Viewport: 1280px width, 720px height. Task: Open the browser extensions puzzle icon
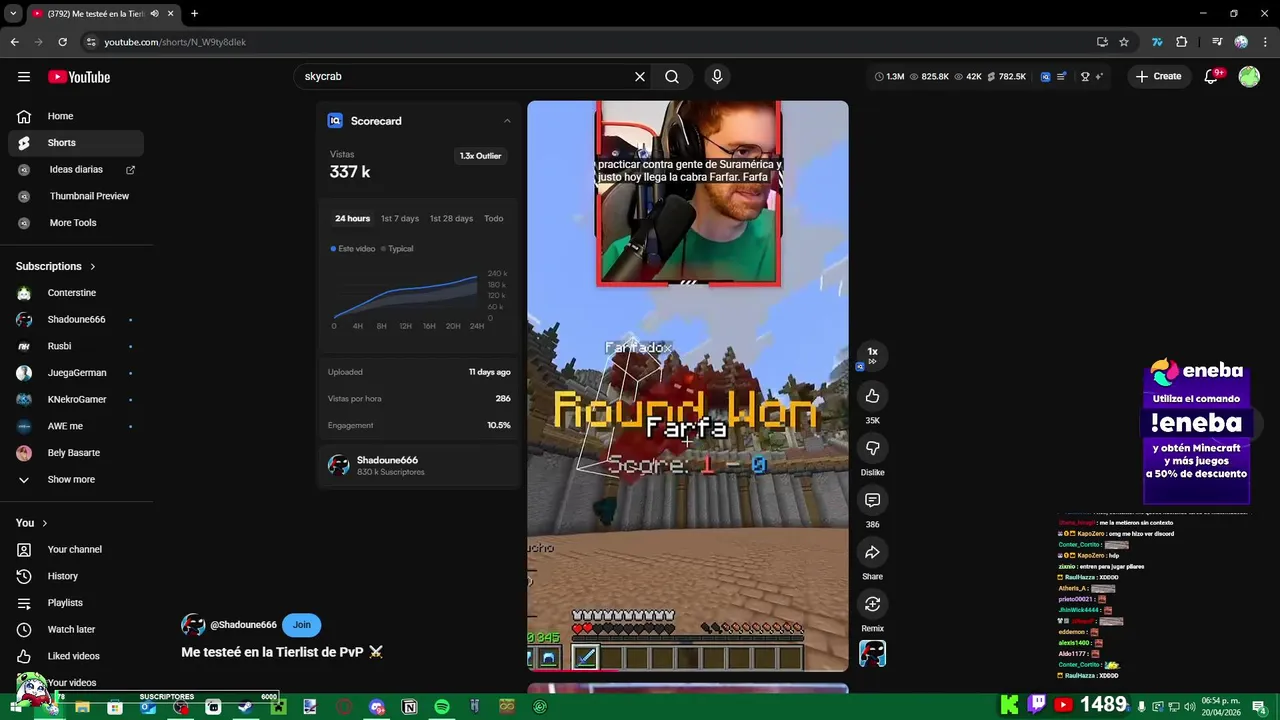coord(1182,42)
